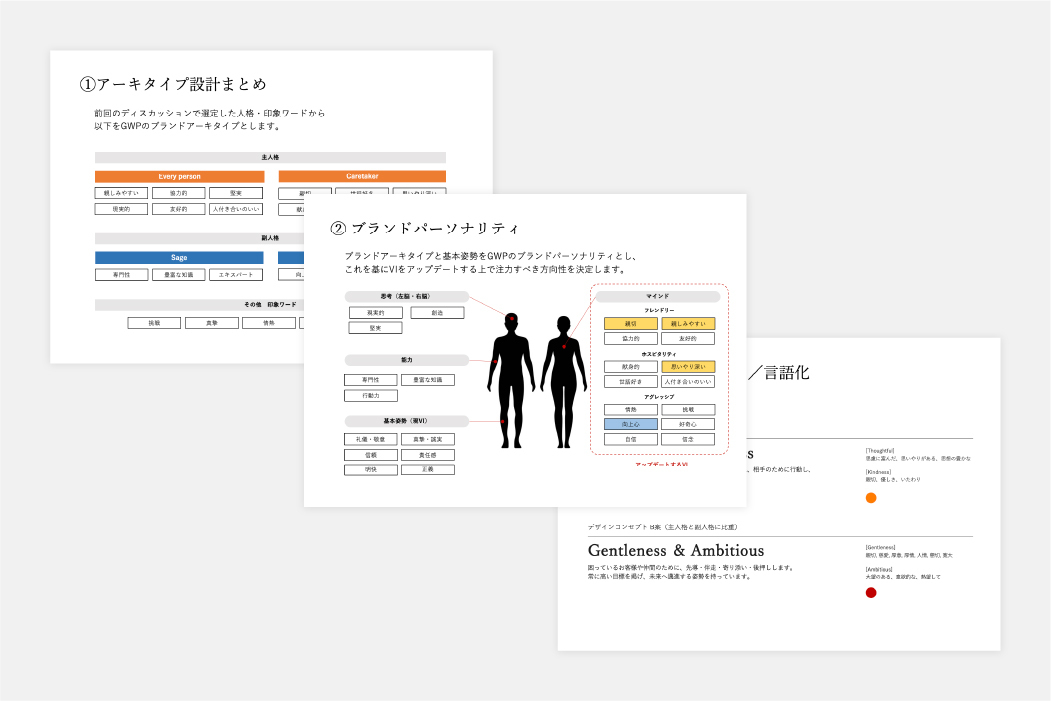
Task: Pick the orange color dot below Kindness
Action: pyautogui.click(x=871, y=498)
